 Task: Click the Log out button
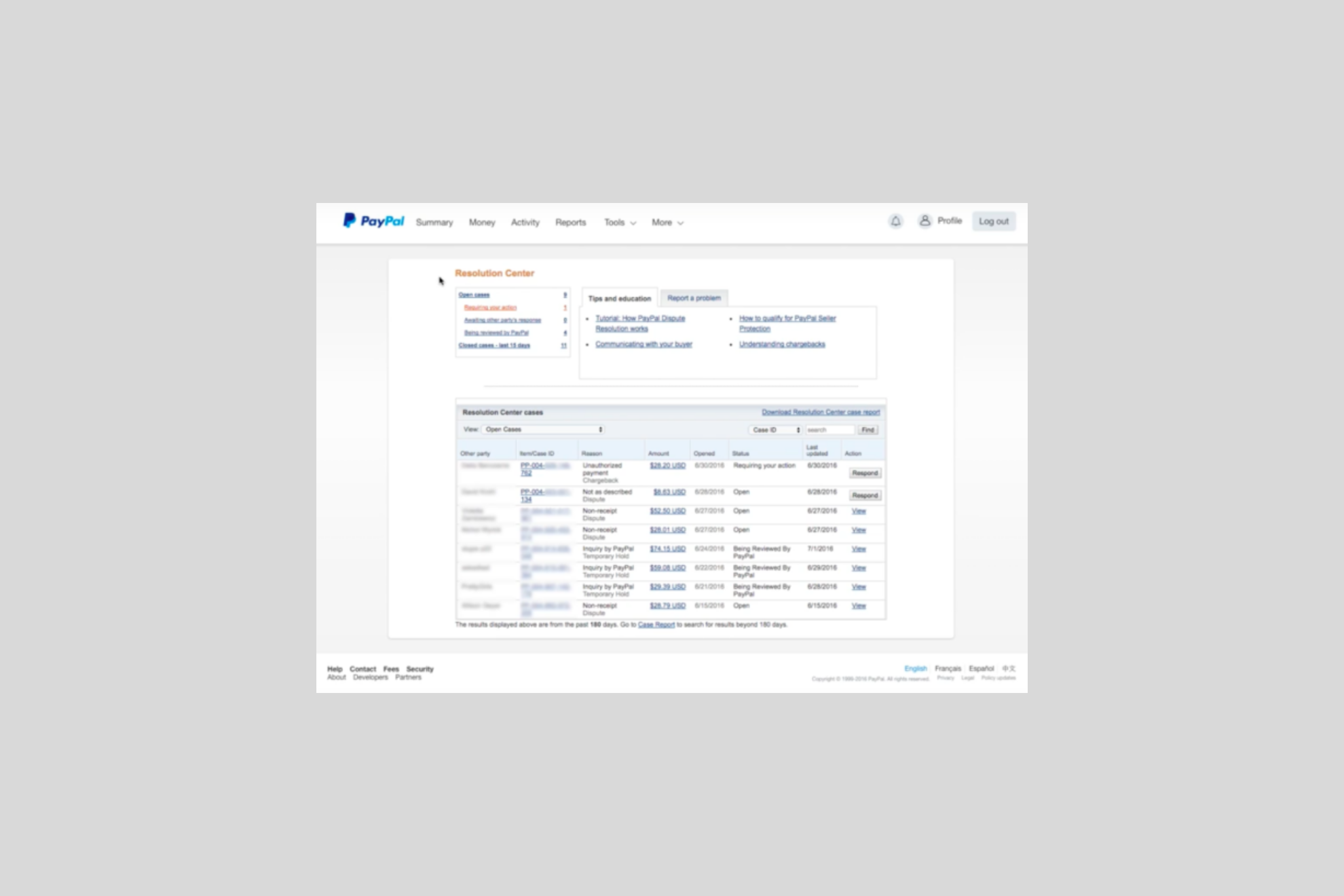pos(994,221)
